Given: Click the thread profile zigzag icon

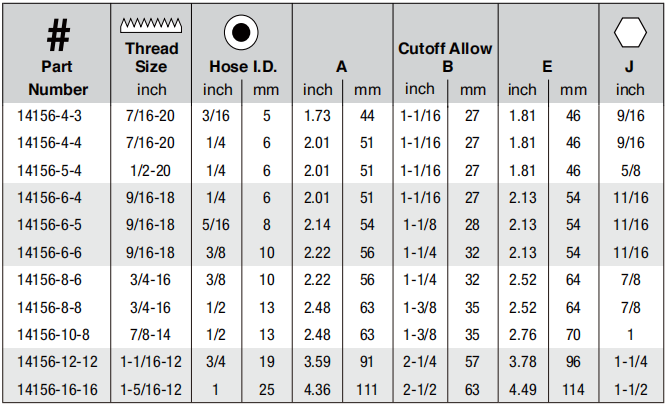Looking at the screenshot, I should pyautogui.click(x=151, y=26).
